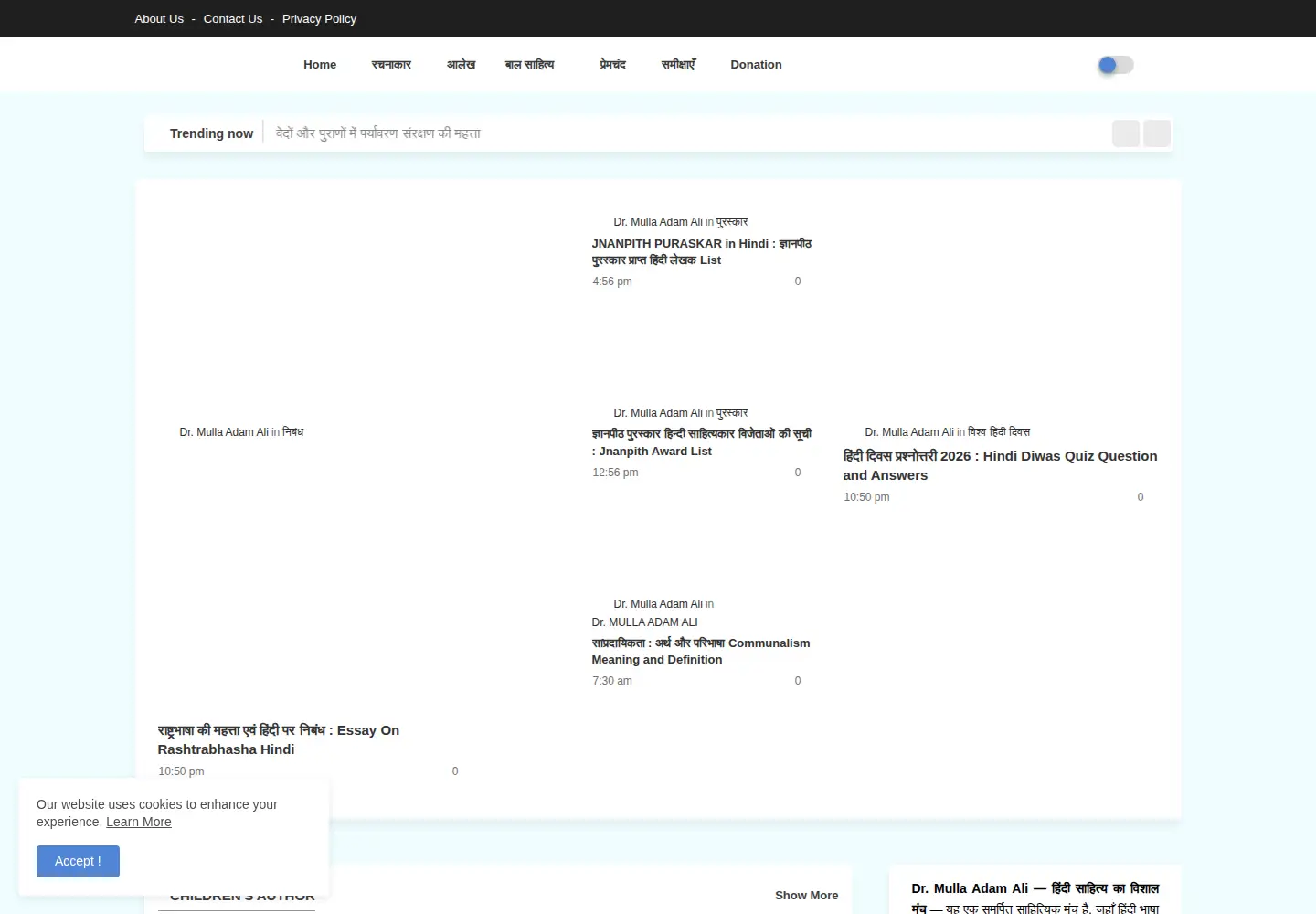Screen dimensions: 1316x914
Task: Open the Contact Us page
Action: (233, 18)
